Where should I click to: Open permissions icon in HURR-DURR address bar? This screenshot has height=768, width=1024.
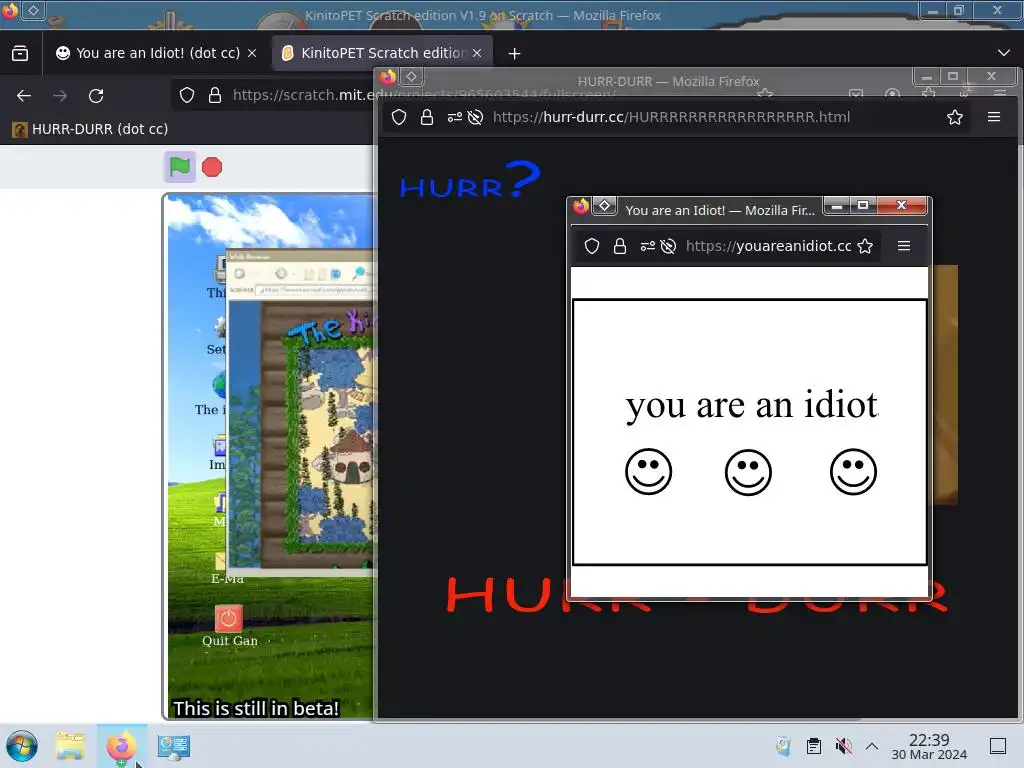455,117
